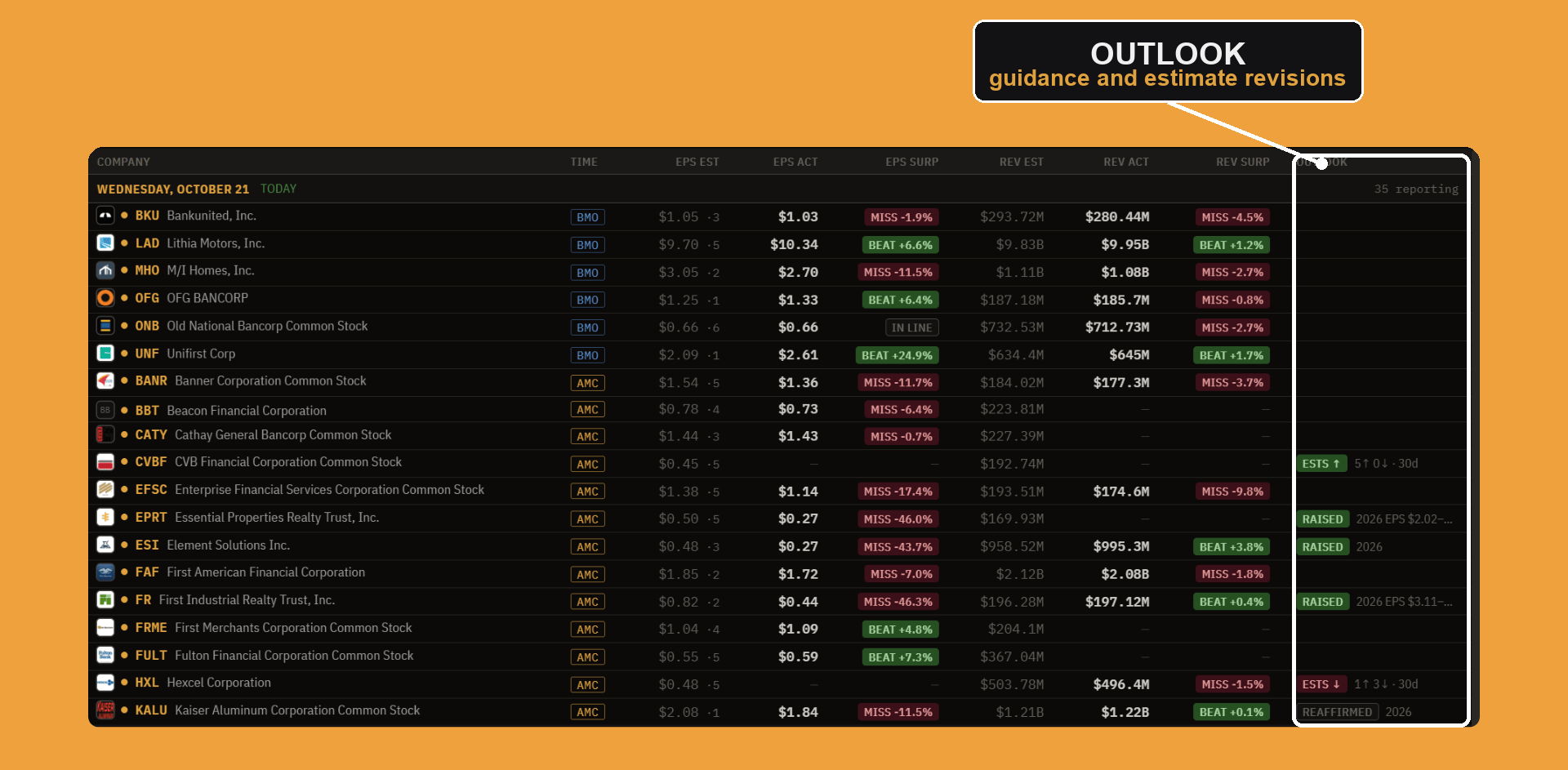Click the RAISED badge in ESI row
Screen dimensions: 1568x770
tap(1323, 547)
